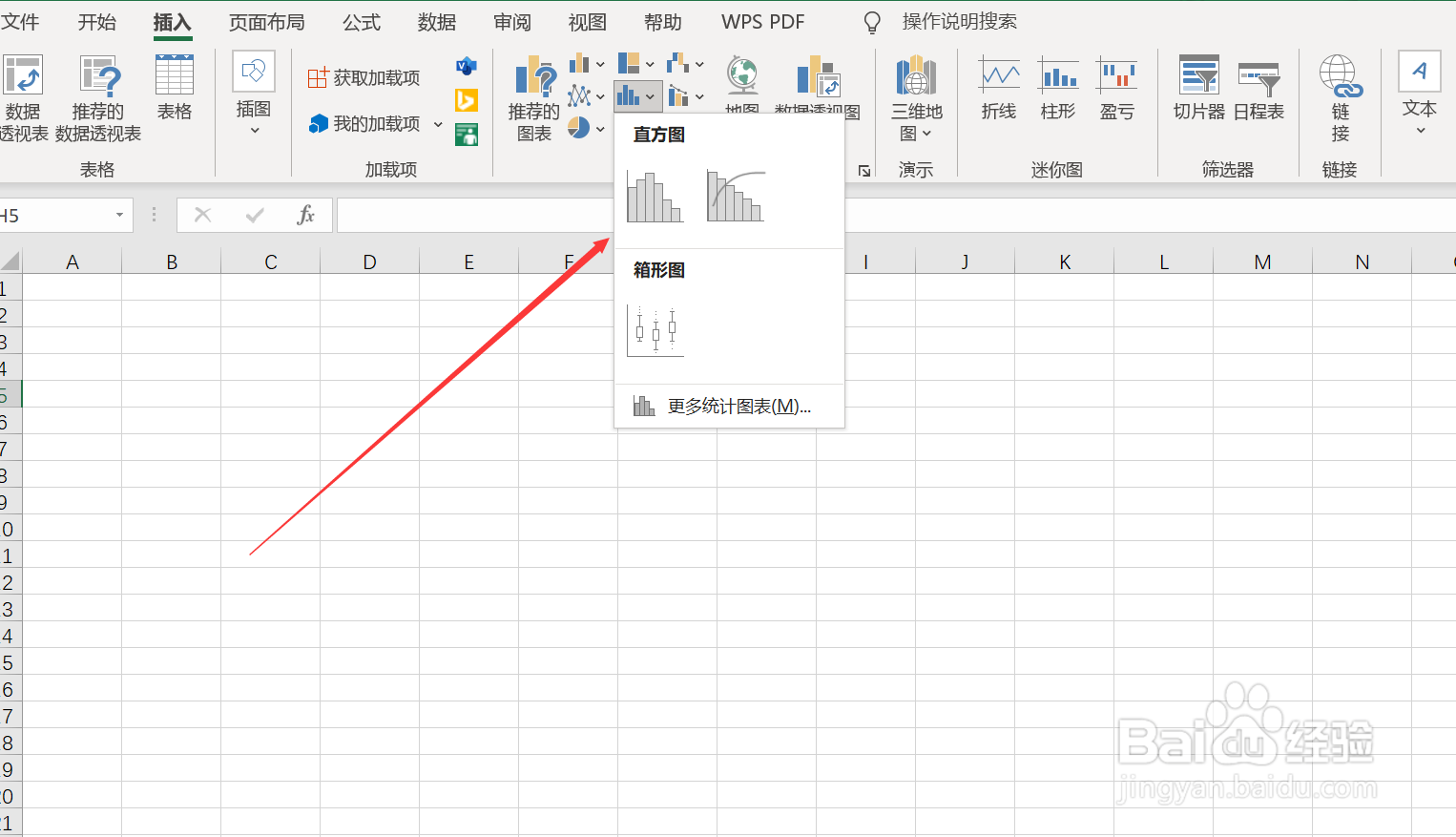Open waterfall chart dropdown
The image size is (1456, 837).
pyautogui.click(x=686, y=64)
